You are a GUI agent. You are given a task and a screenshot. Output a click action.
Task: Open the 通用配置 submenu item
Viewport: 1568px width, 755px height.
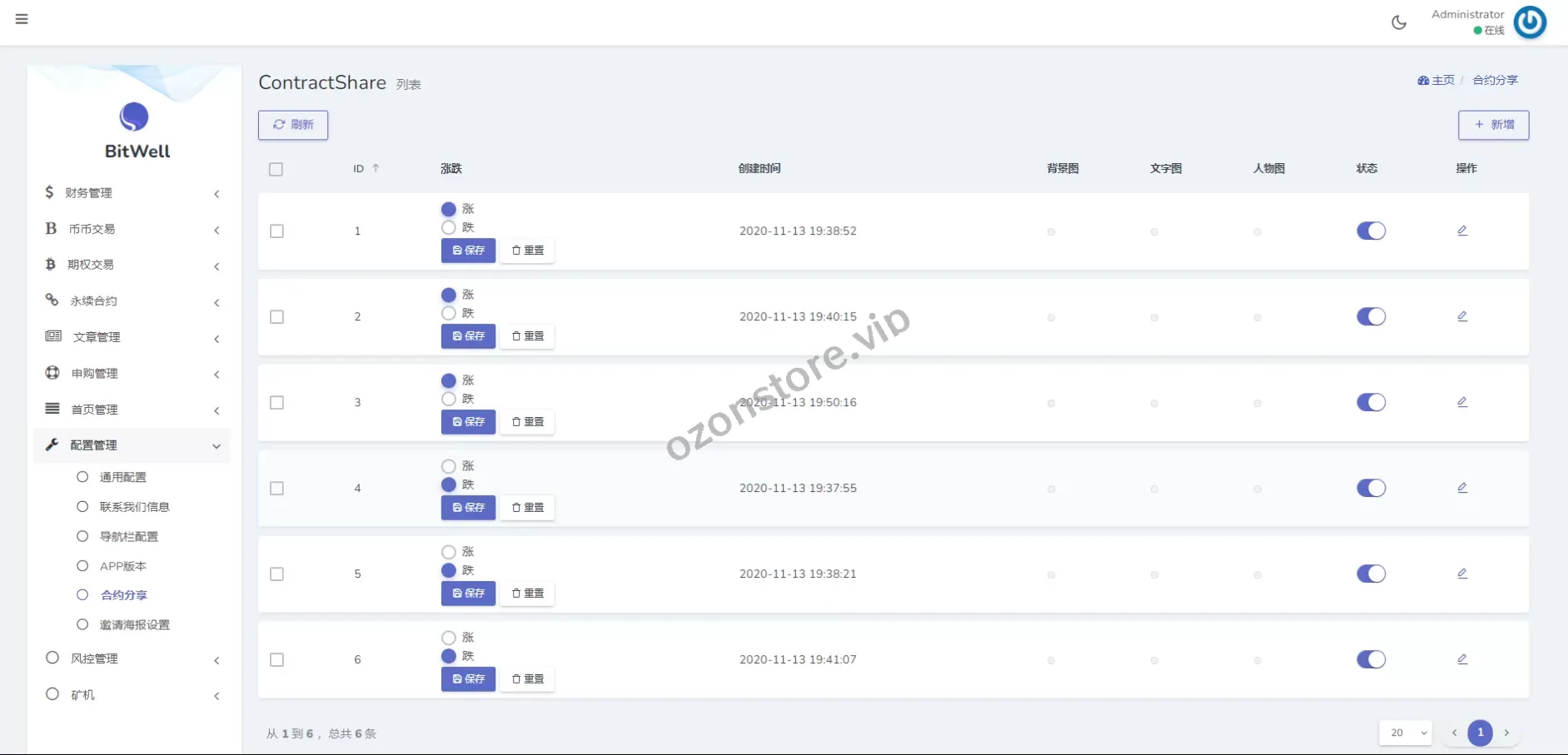pyautogui.click(x=123, y=477)
